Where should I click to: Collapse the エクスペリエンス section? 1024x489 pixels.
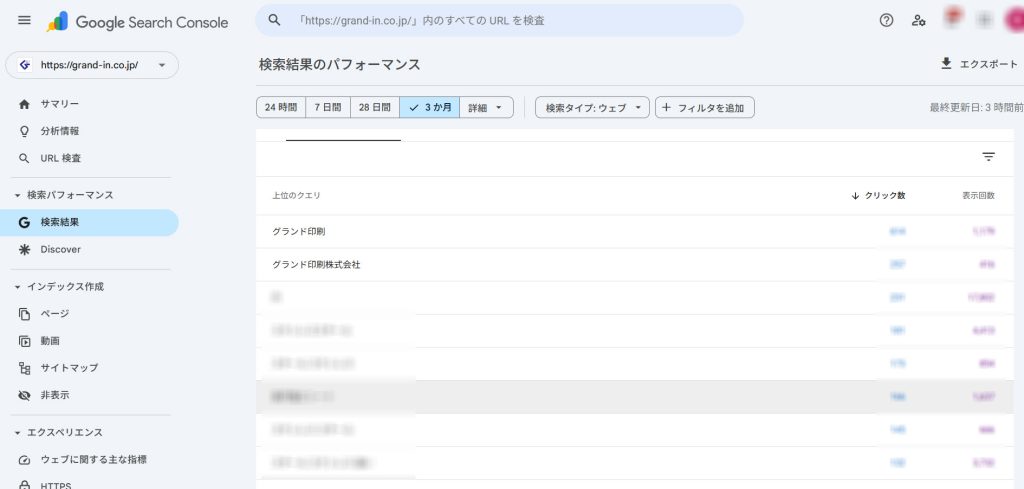tap(59, 432)
